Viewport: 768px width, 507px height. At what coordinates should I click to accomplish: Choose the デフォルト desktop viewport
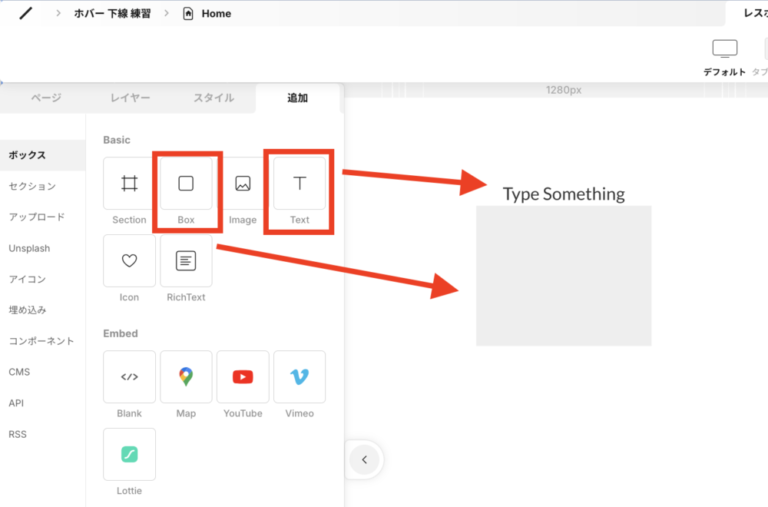(x=724, y=57)
